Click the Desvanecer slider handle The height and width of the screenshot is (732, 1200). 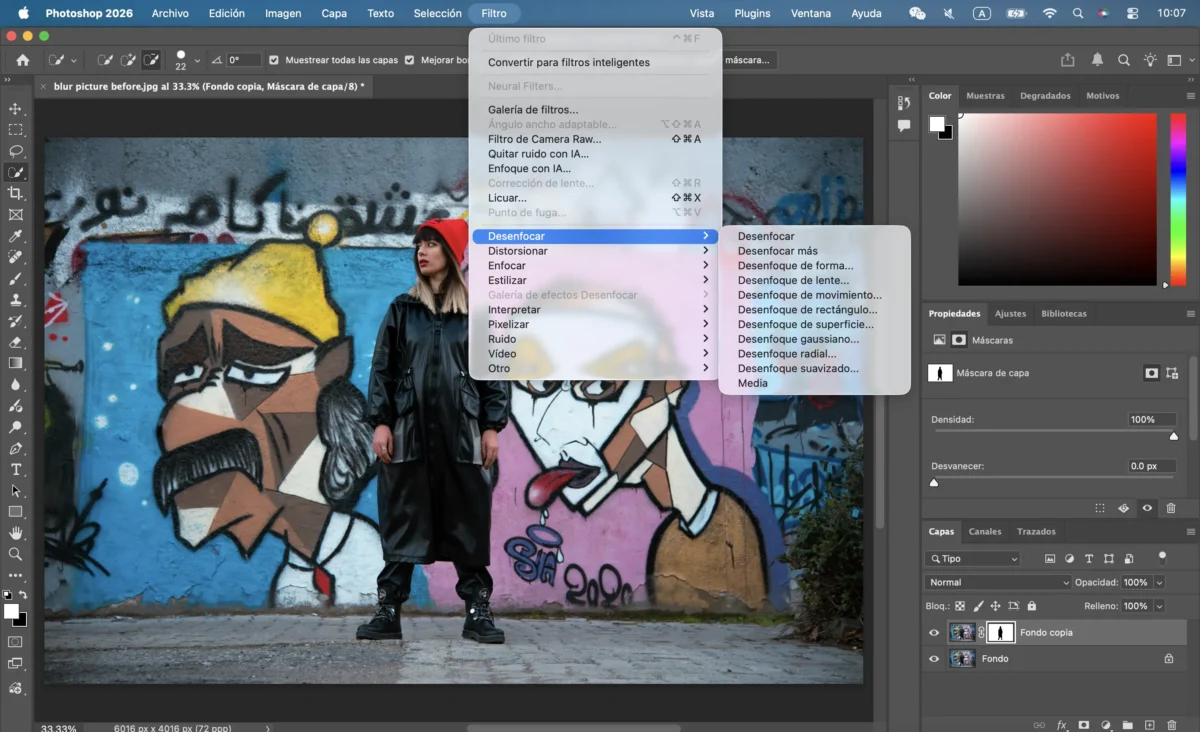(934, 483)
